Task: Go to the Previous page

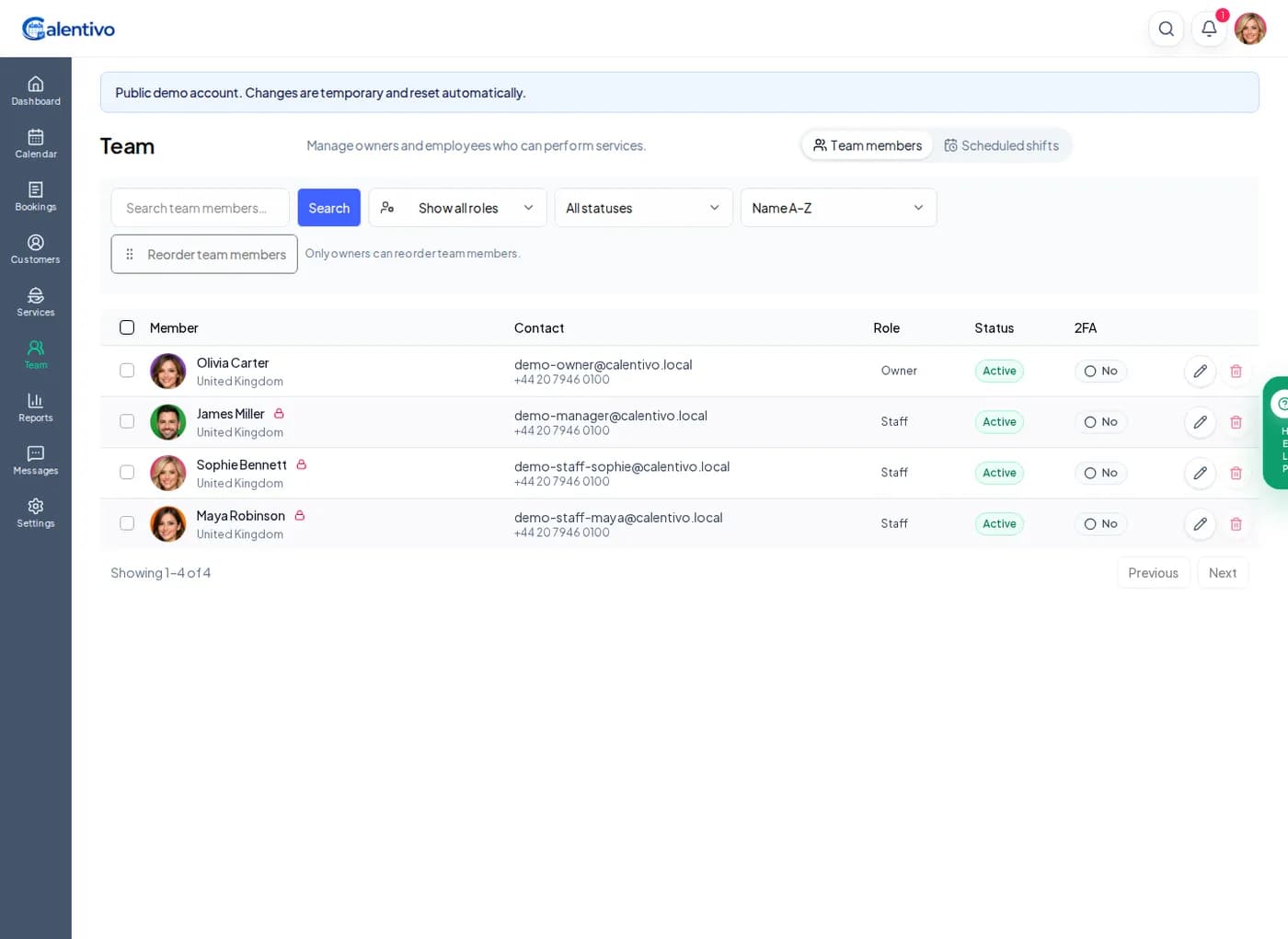Action: pyautogui.click(x=1153, y=573)
